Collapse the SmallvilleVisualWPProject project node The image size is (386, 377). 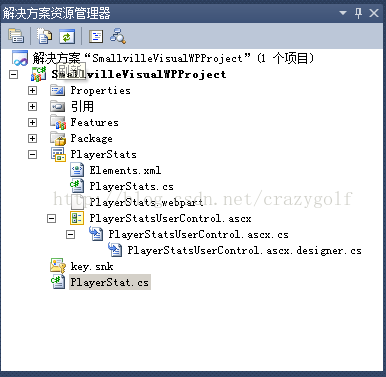[x=13, y=74]
